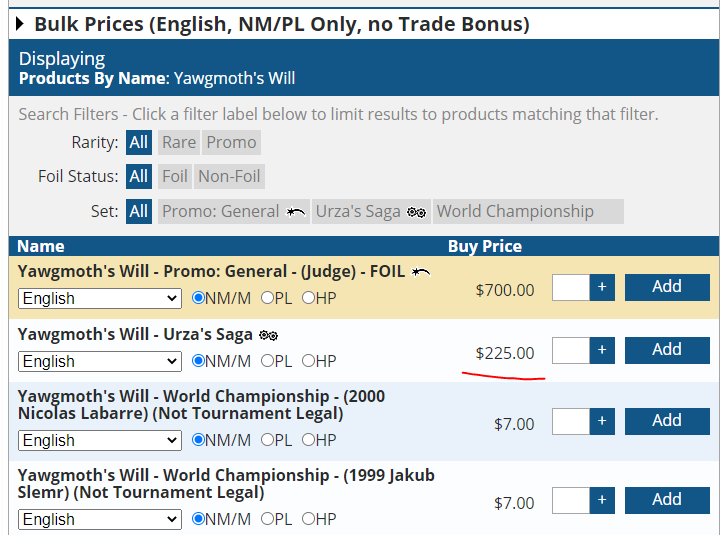This screenshot has width=720, height=535.
Task: Select Foil in Foil Status filter
Action: click(x=175, y=177)
